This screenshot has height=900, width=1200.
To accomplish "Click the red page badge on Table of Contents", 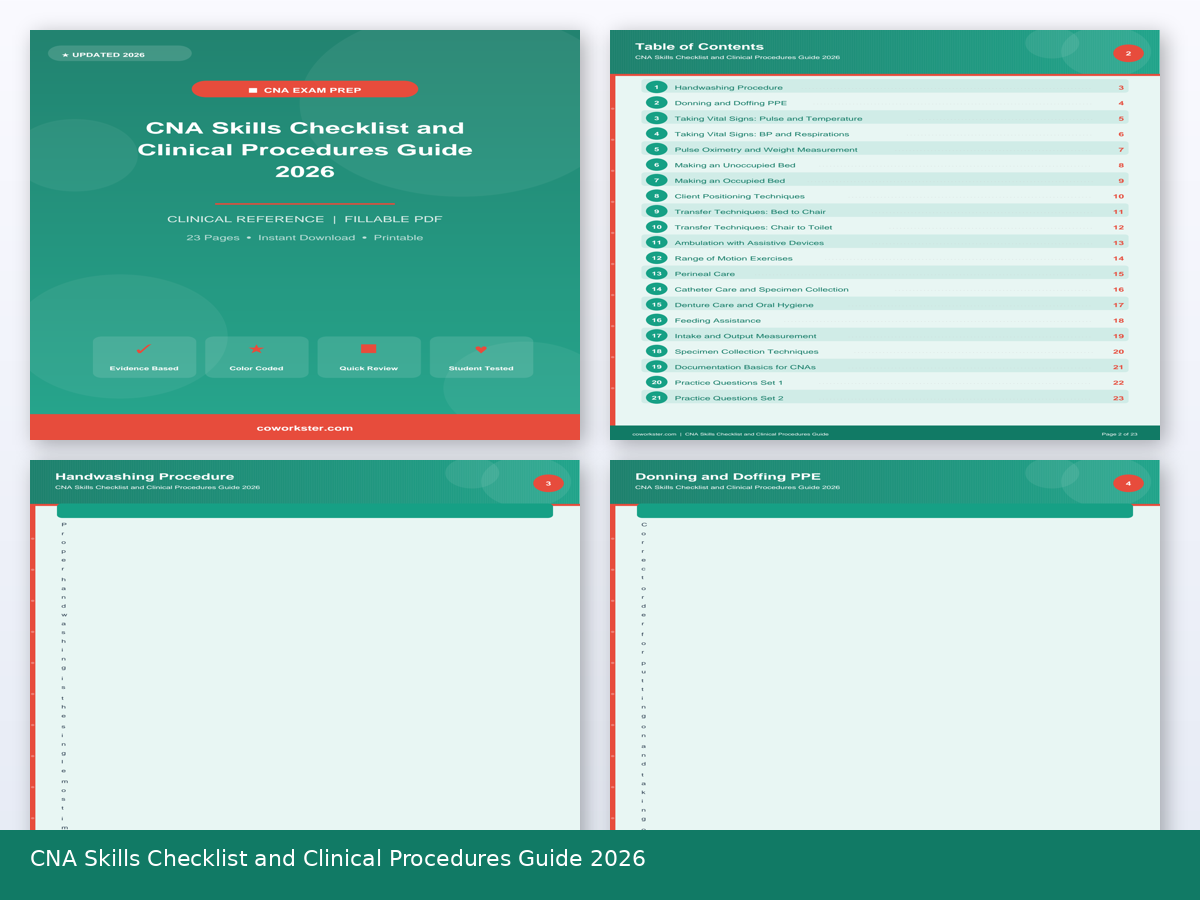I will tap(1128, 52).
